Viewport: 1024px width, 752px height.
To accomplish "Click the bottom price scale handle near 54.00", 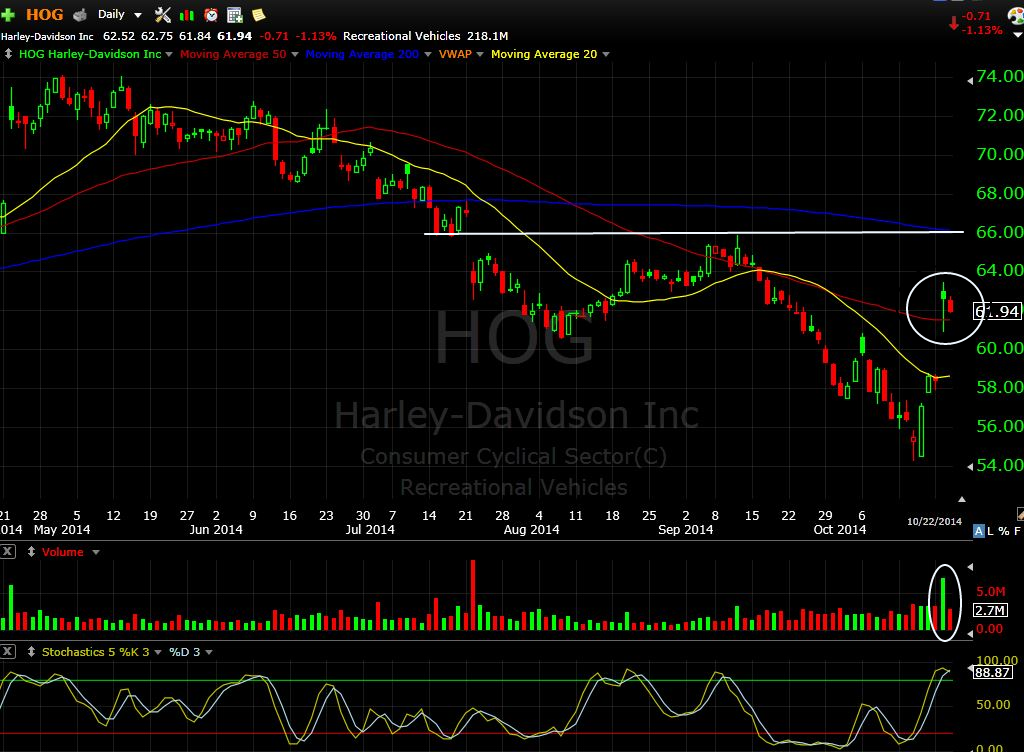I will pos(970,466).
